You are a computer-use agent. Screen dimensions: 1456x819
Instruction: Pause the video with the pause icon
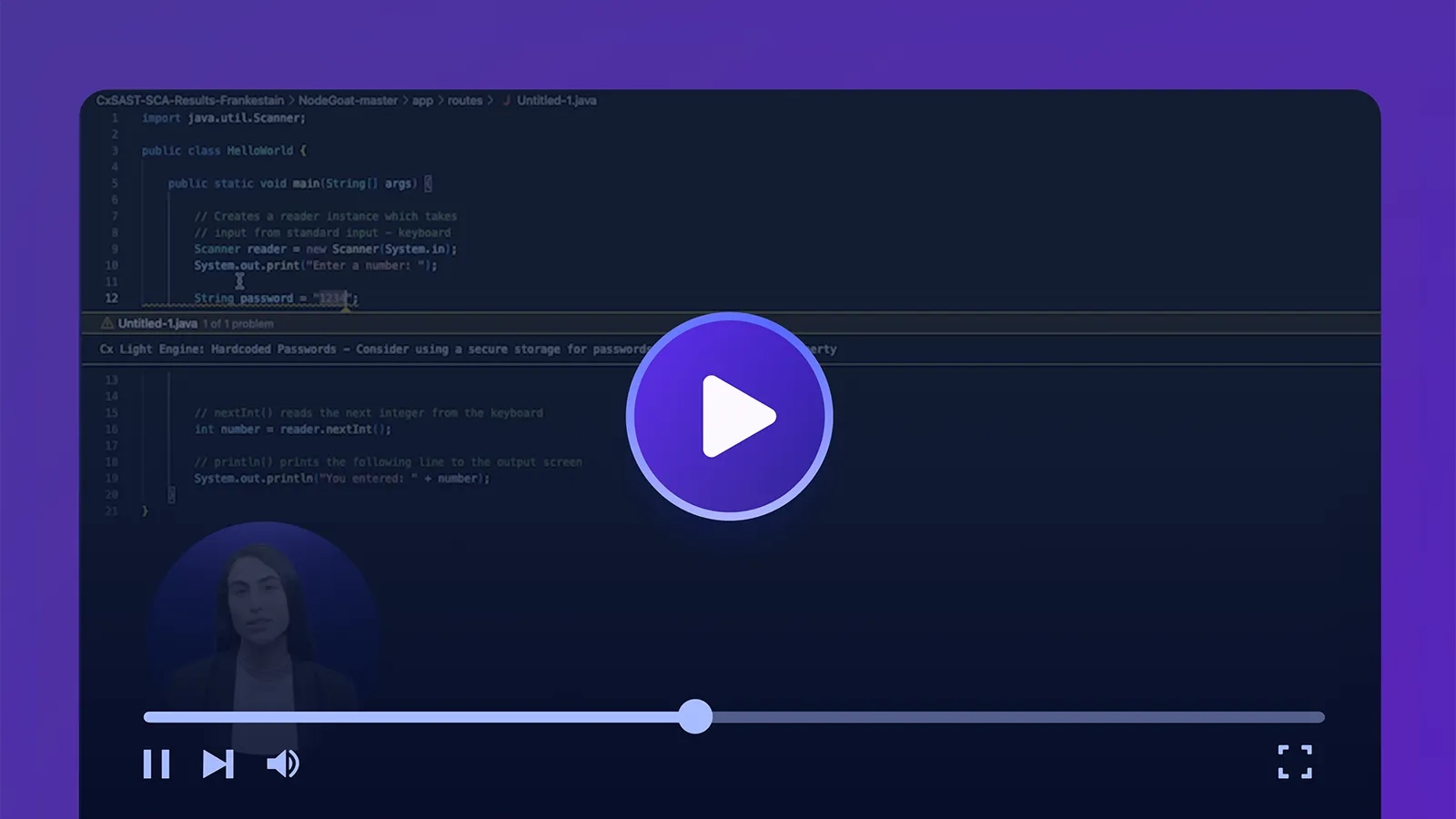pyautogui.click(x=157, y=763)
